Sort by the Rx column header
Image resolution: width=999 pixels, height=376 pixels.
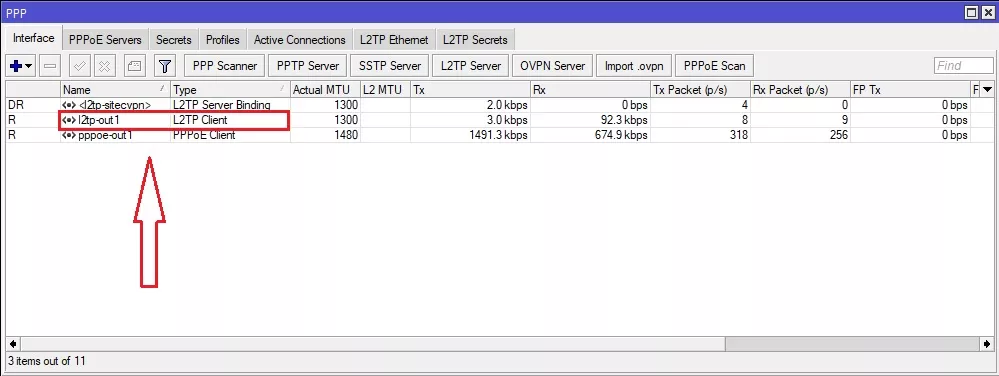tap(590, 90)
